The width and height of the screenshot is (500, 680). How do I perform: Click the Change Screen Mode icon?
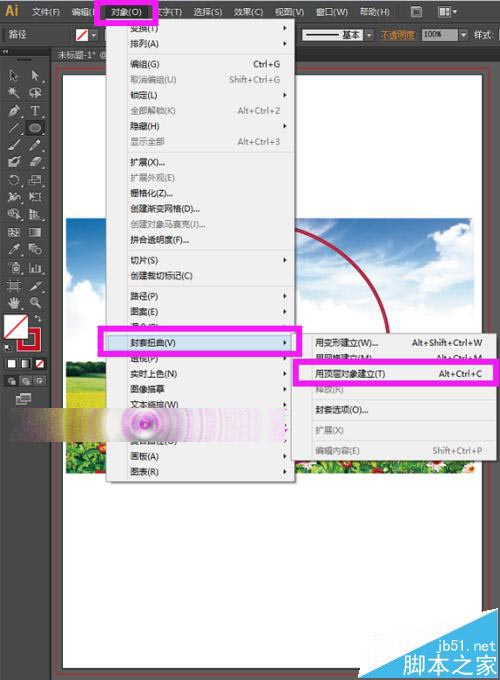(23, 399)
